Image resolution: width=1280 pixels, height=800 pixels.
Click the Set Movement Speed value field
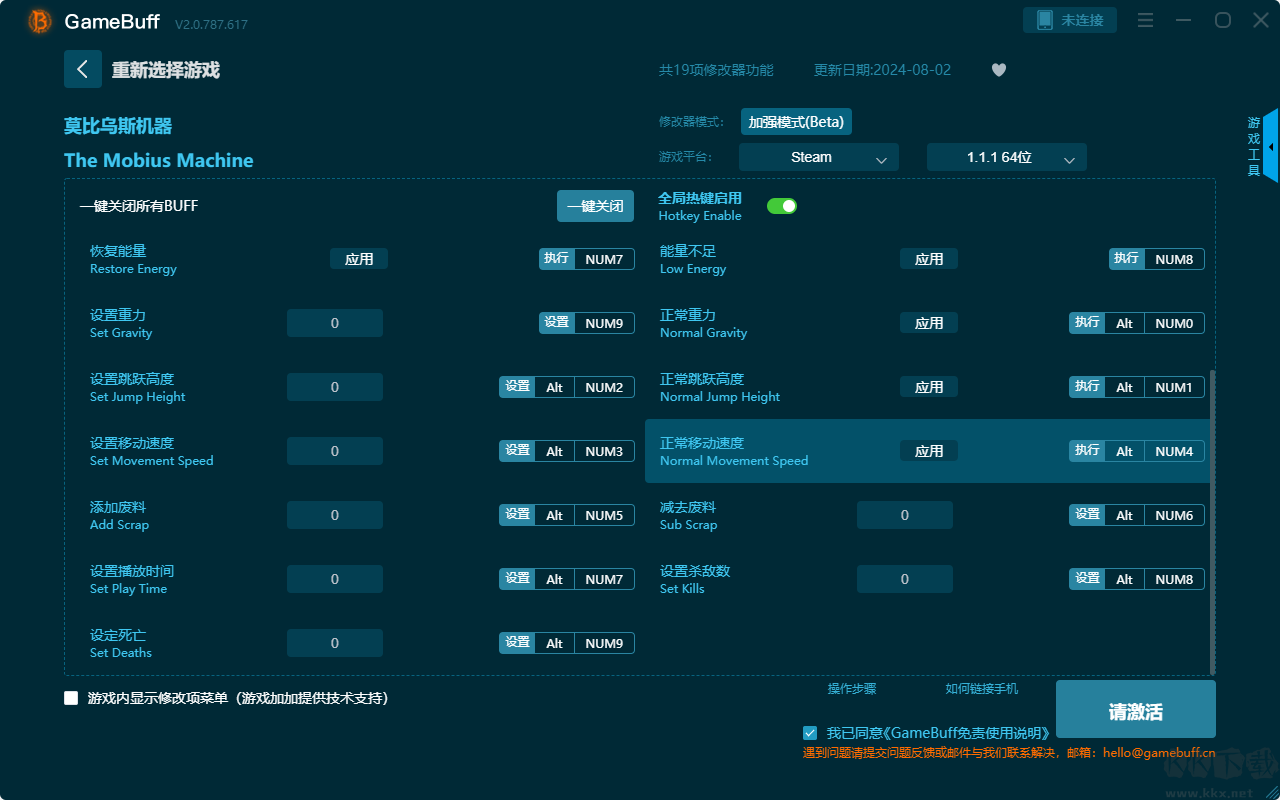335,451
